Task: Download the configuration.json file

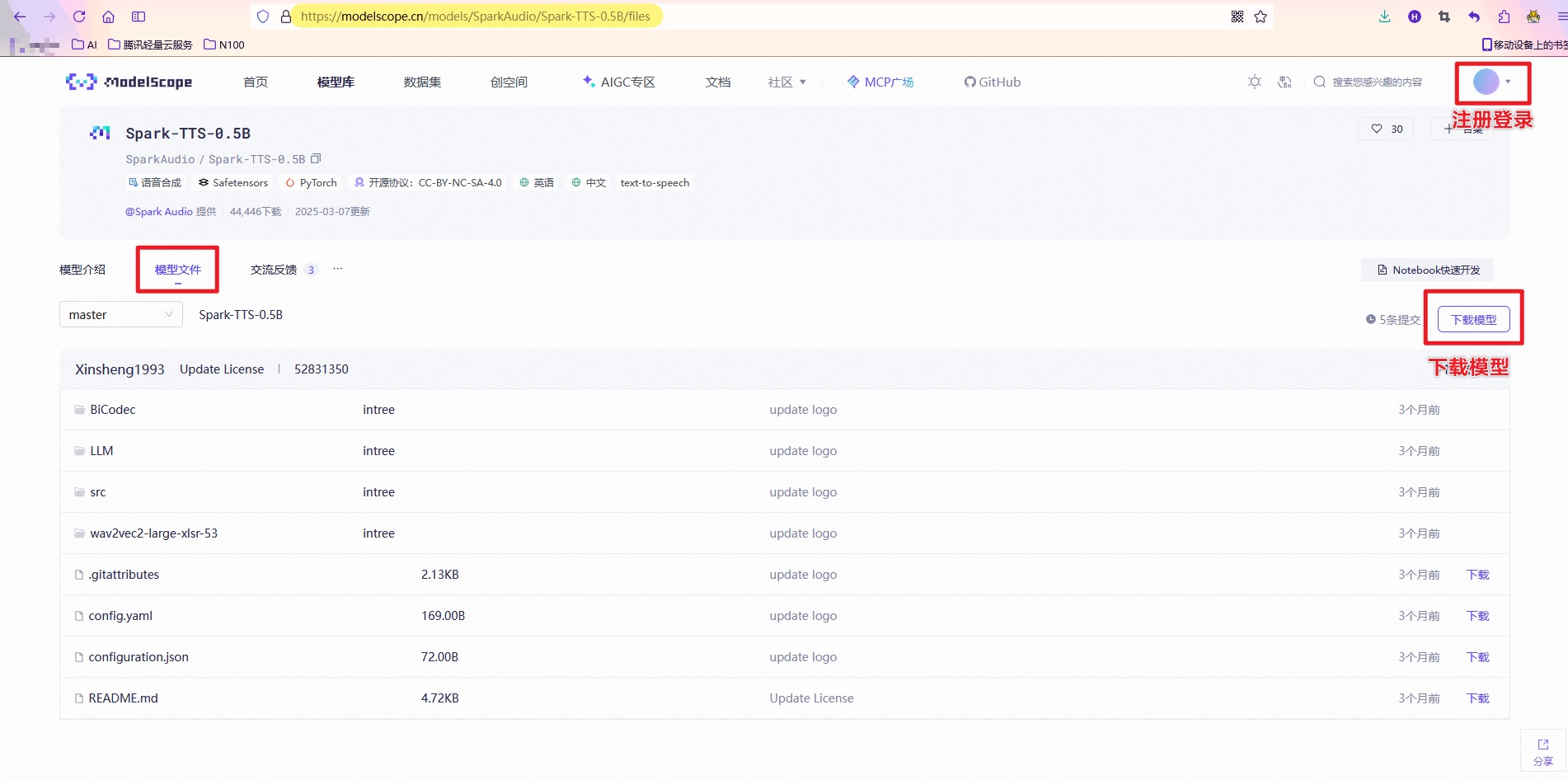Action: click(x=1477, y=657)
